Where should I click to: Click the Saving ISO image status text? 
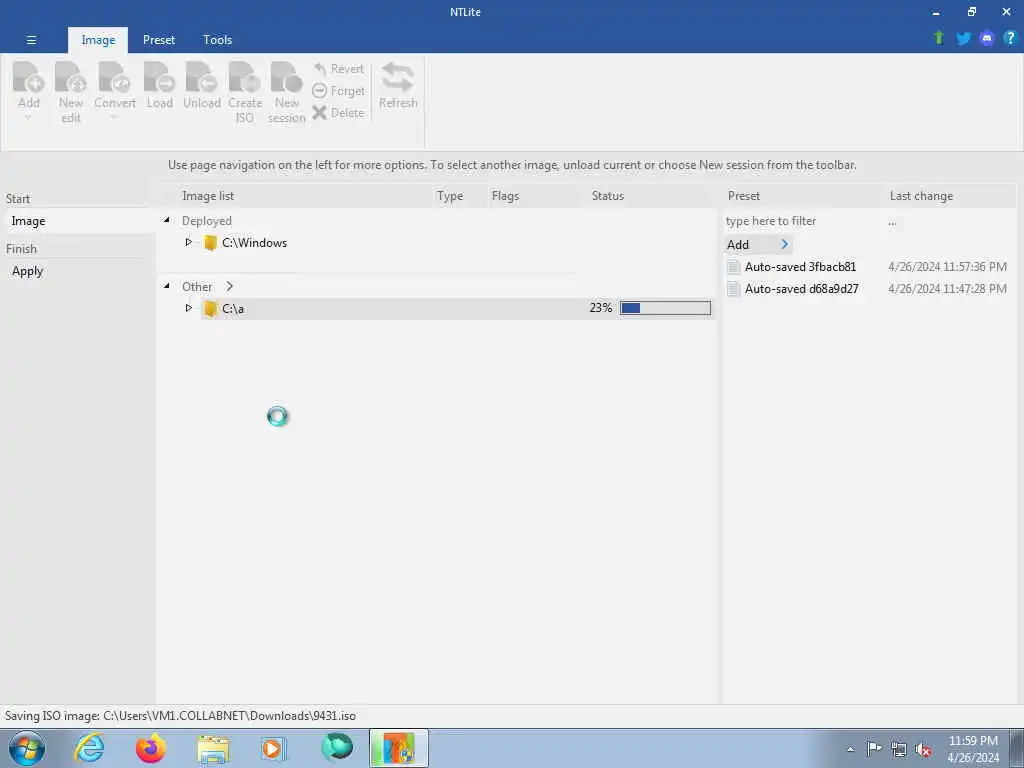coord(180,716)
